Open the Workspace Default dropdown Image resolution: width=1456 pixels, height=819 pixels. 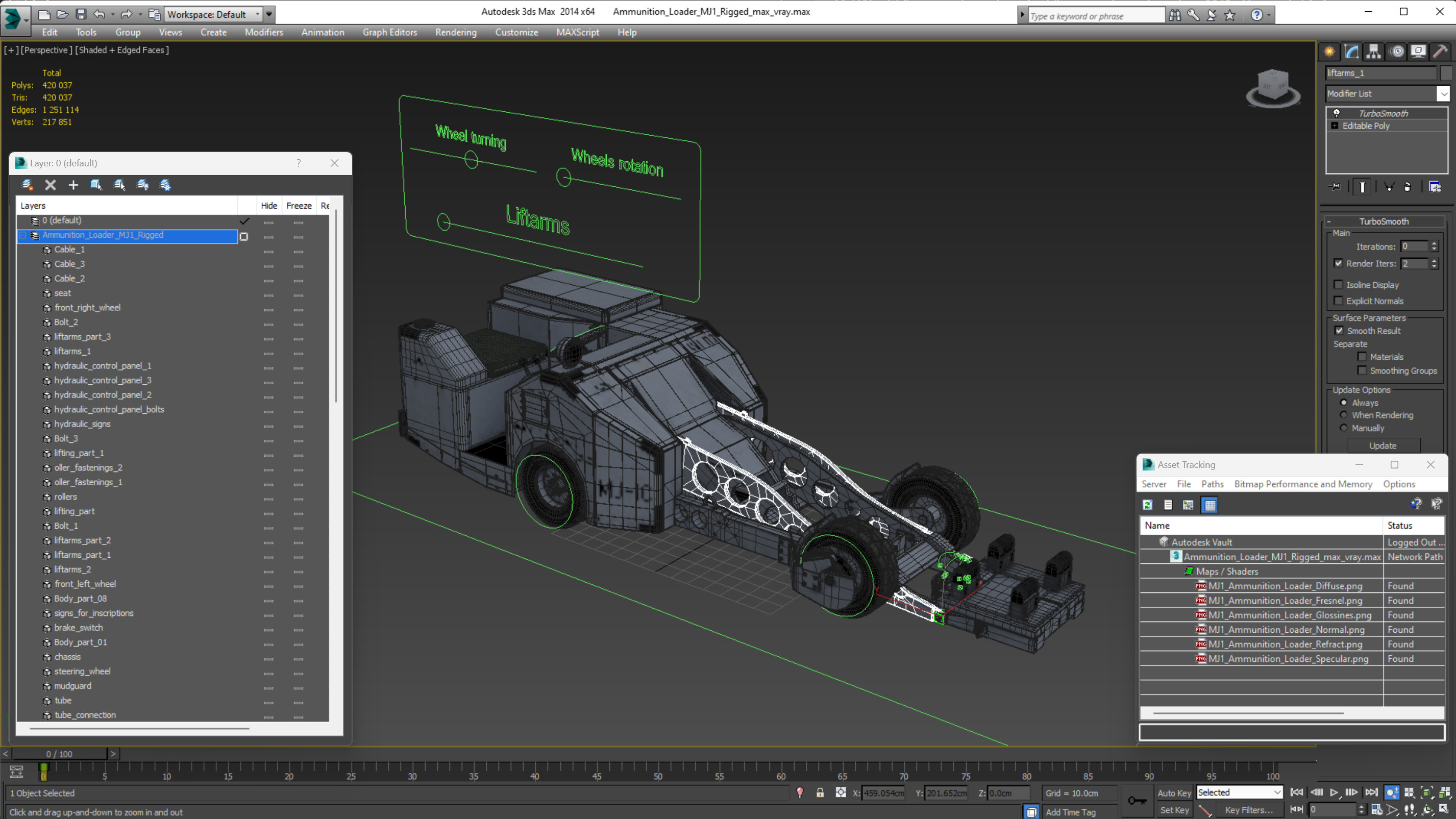258,14
